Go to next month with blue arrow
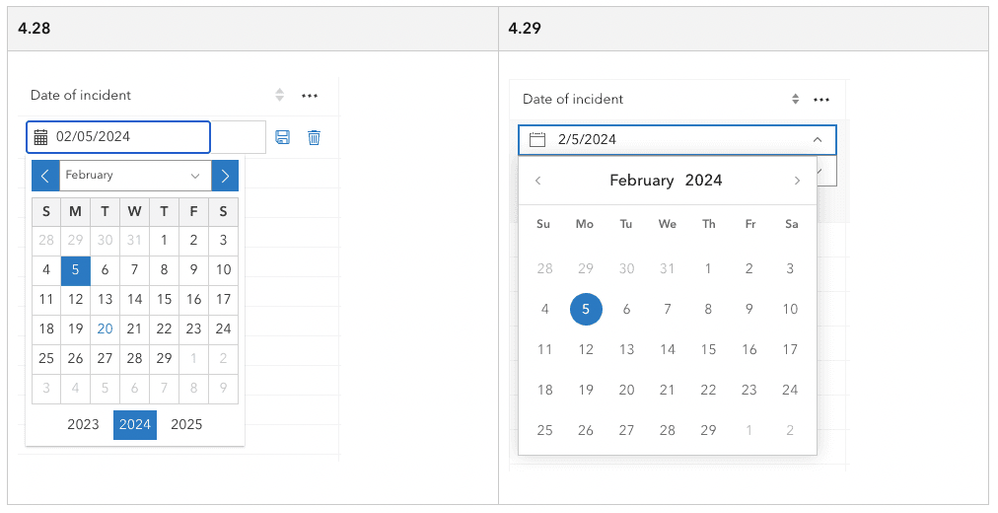 click(225, 176)
